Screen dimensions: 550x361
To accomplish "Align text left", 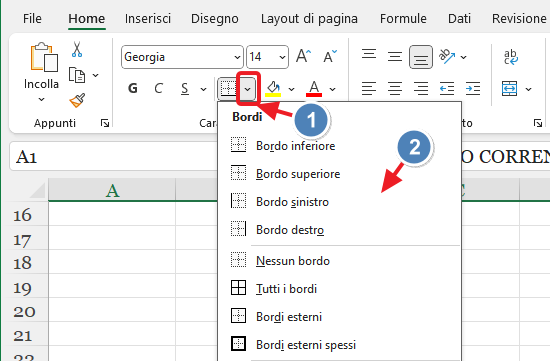I will click(369, 89).
